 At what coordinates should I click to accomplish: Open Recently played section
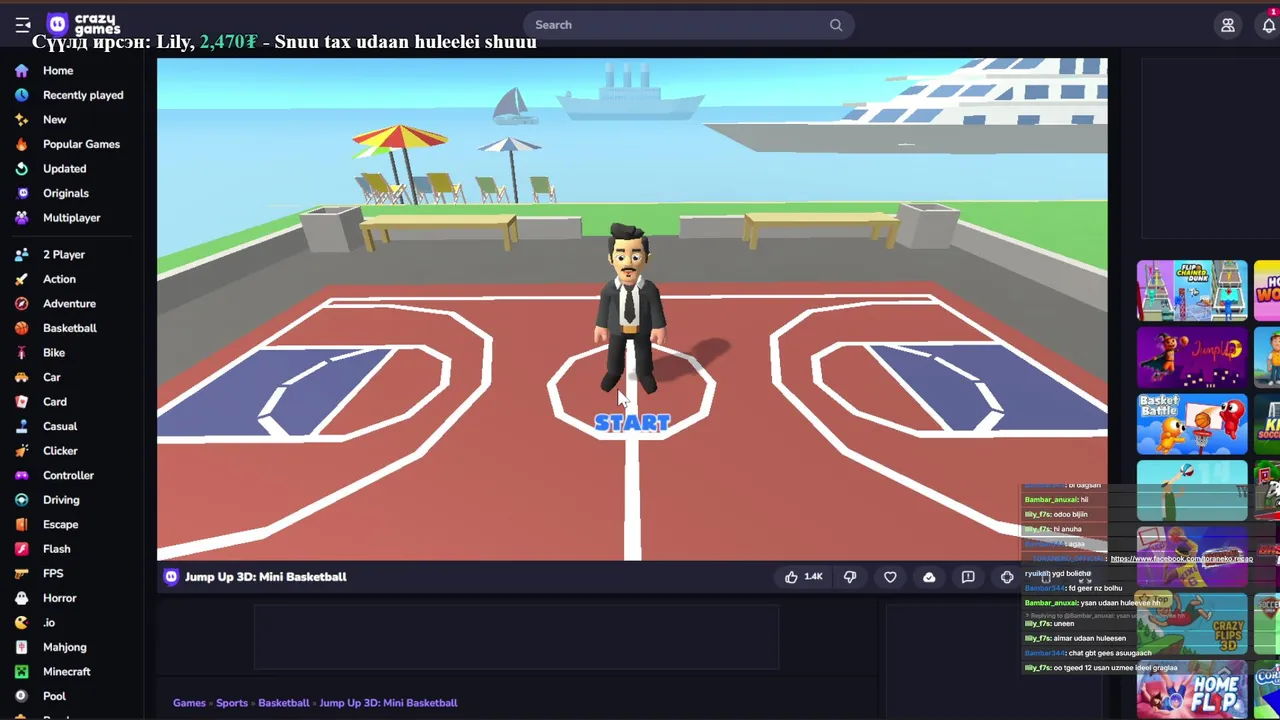pos(83,95)
